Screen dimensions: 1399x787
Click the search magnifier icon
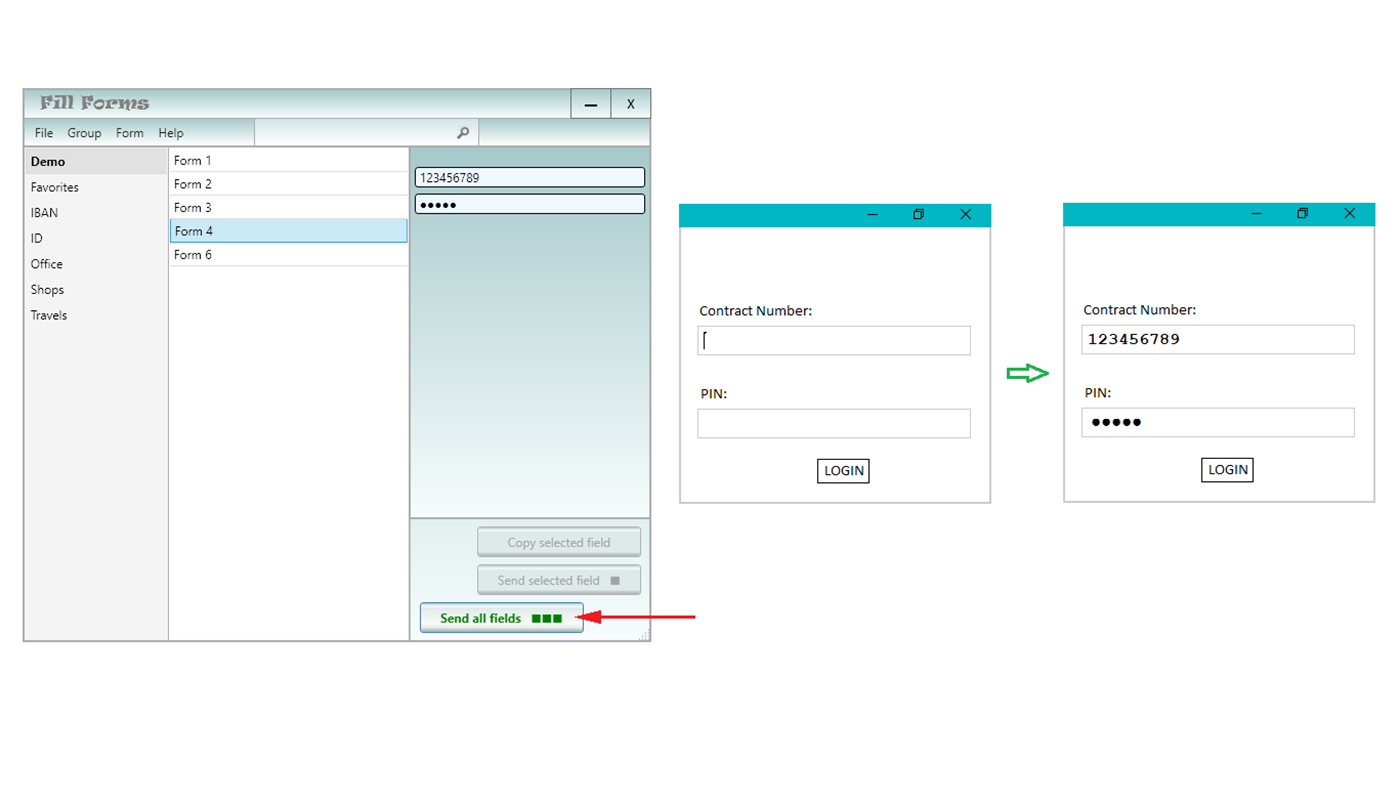462,132
